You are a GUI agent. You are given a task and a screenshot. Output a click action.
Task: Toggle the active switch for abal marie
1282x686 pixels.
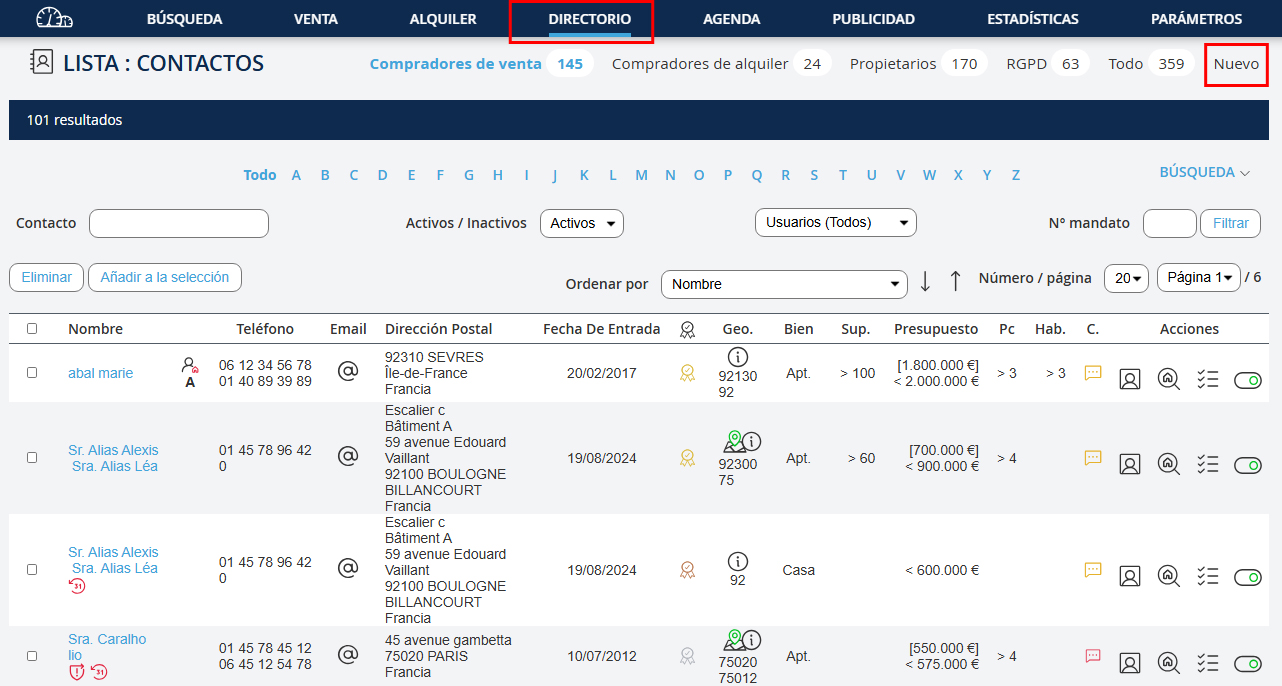pos(1247,380)
